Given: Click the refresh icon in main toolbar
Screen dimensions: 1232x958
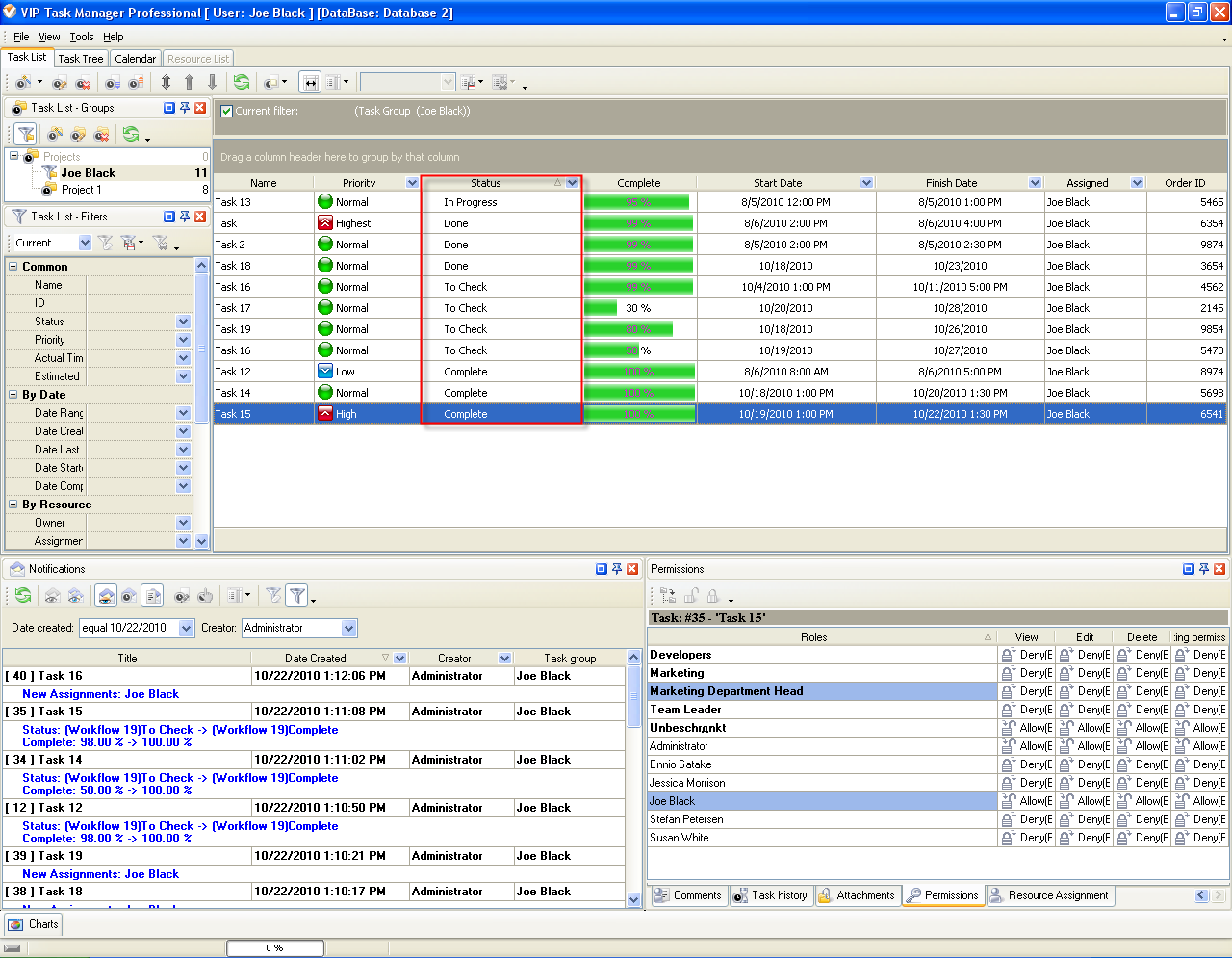Looking at the screenshot, I should pos(242,83).
